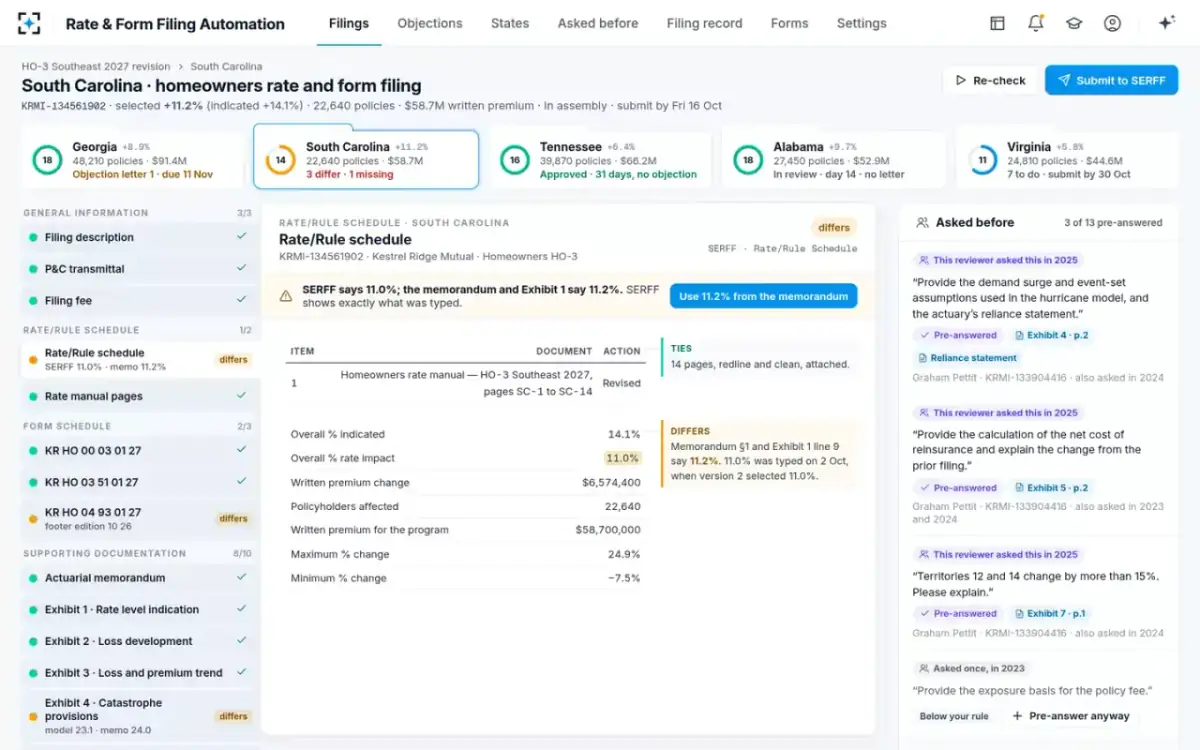The width and height of the screenshot is (1200, 750).
Task: Click Submit to SERFF
Action: 1111,80
